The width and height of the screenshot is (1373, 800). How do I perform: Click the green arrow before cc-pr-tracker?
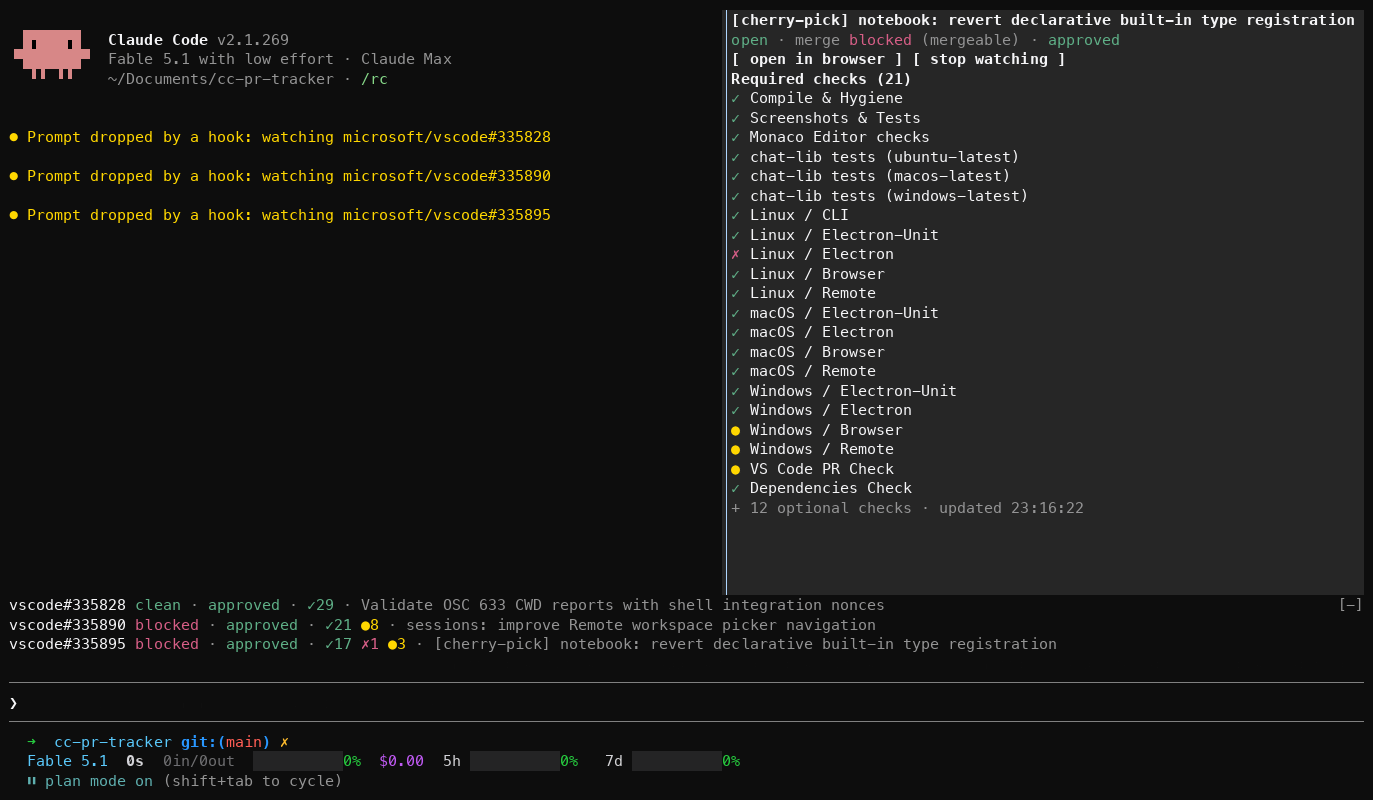tap(32, 742)
